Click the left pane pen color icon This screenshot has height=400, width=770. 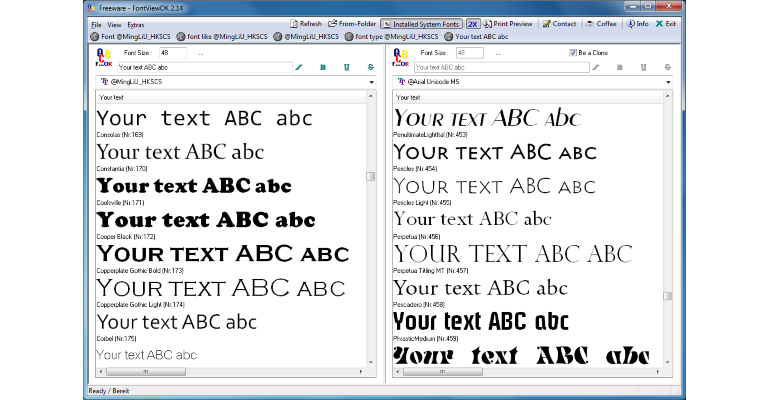pos(299,67)
